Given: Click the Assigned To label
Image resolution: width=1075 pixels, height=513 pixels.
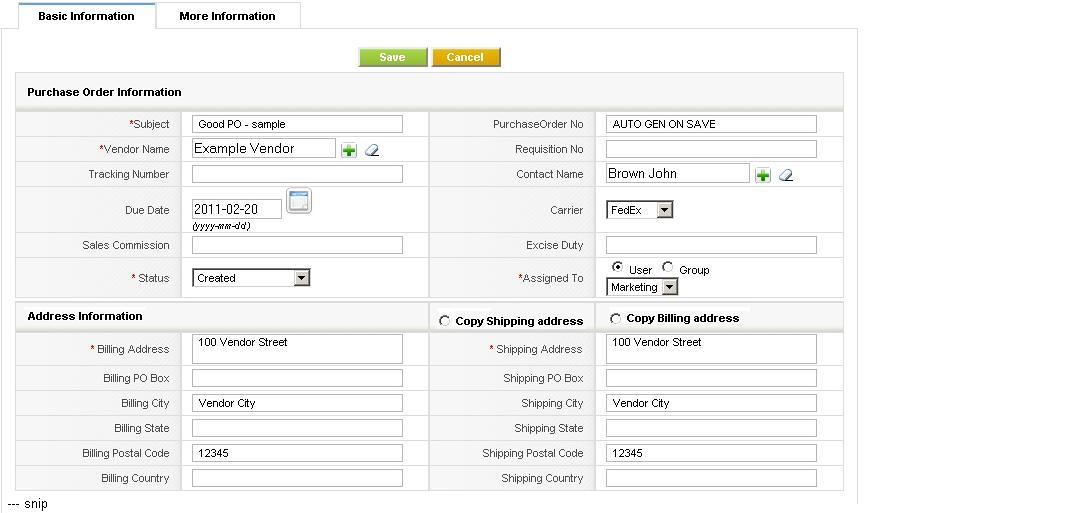Looking at the screenshot, I should pos(551,278).
